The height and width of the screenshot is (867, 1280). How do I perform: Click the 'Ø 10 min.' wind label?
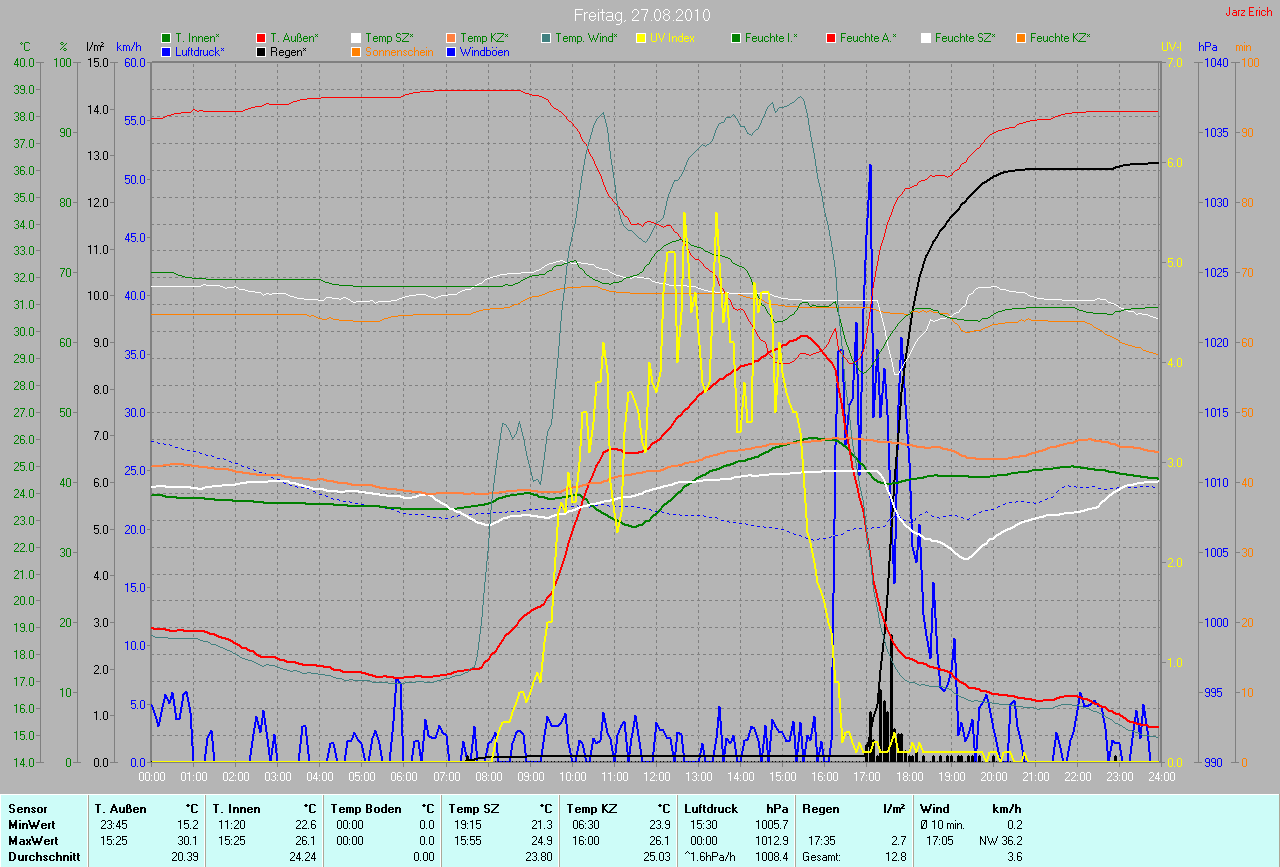coord(944,825)
